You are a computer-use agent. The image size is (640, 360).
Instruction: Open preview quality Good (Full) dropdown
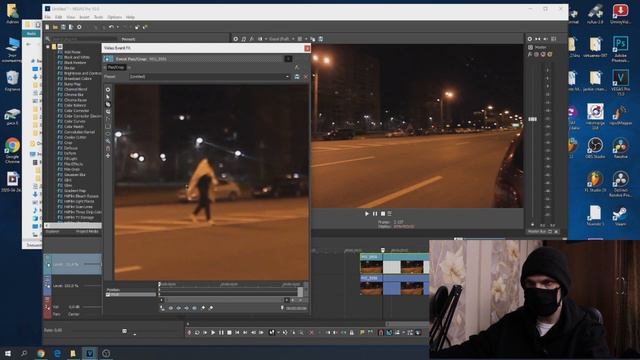pyautogui.click(x=281, y=39)
